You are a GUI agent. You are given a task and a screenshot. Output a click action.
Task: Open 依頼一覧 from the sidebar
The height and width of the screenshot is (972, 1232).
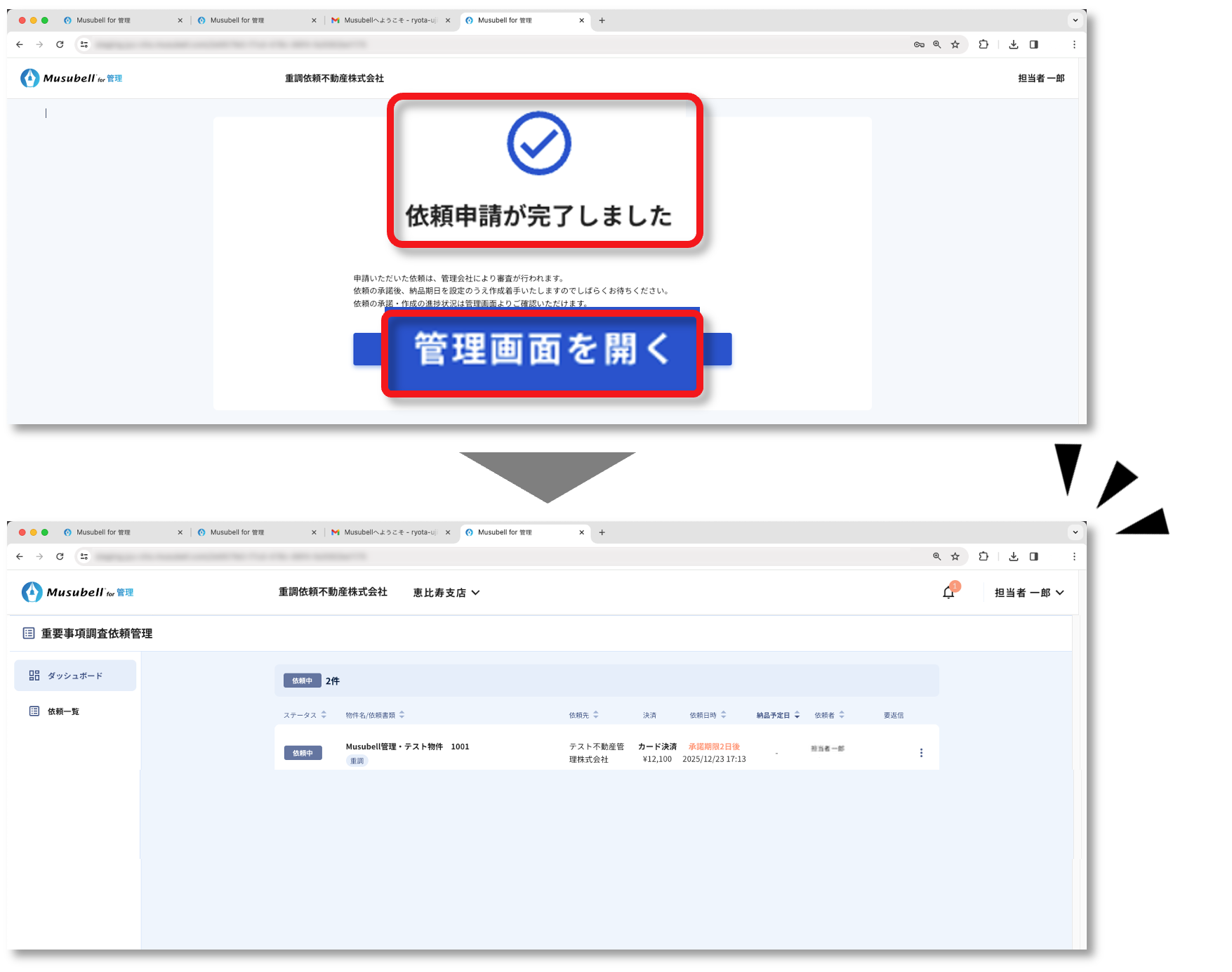point(63,711)
